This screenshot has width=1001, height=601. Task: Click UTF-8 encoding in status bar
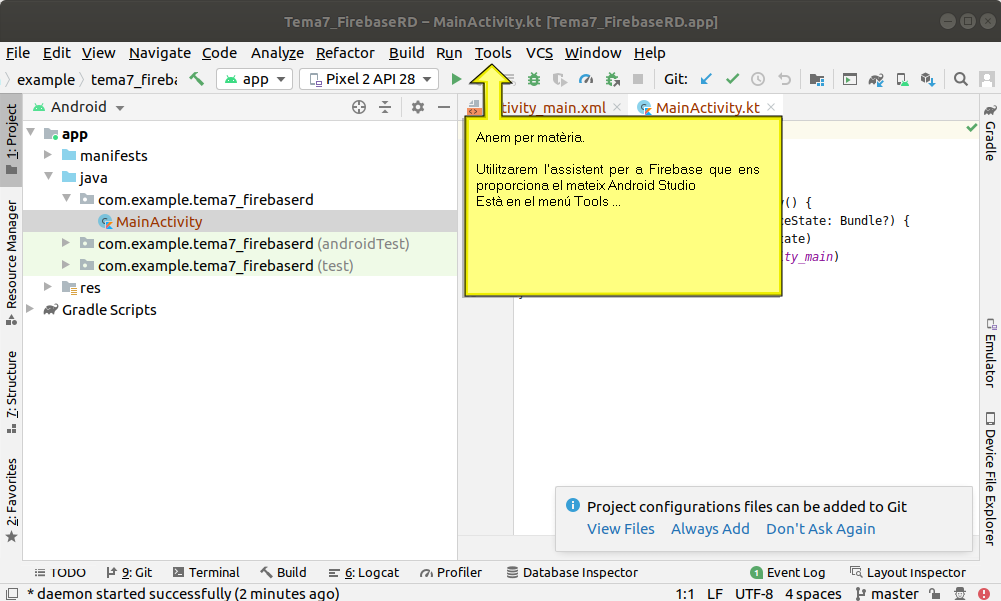754,594
